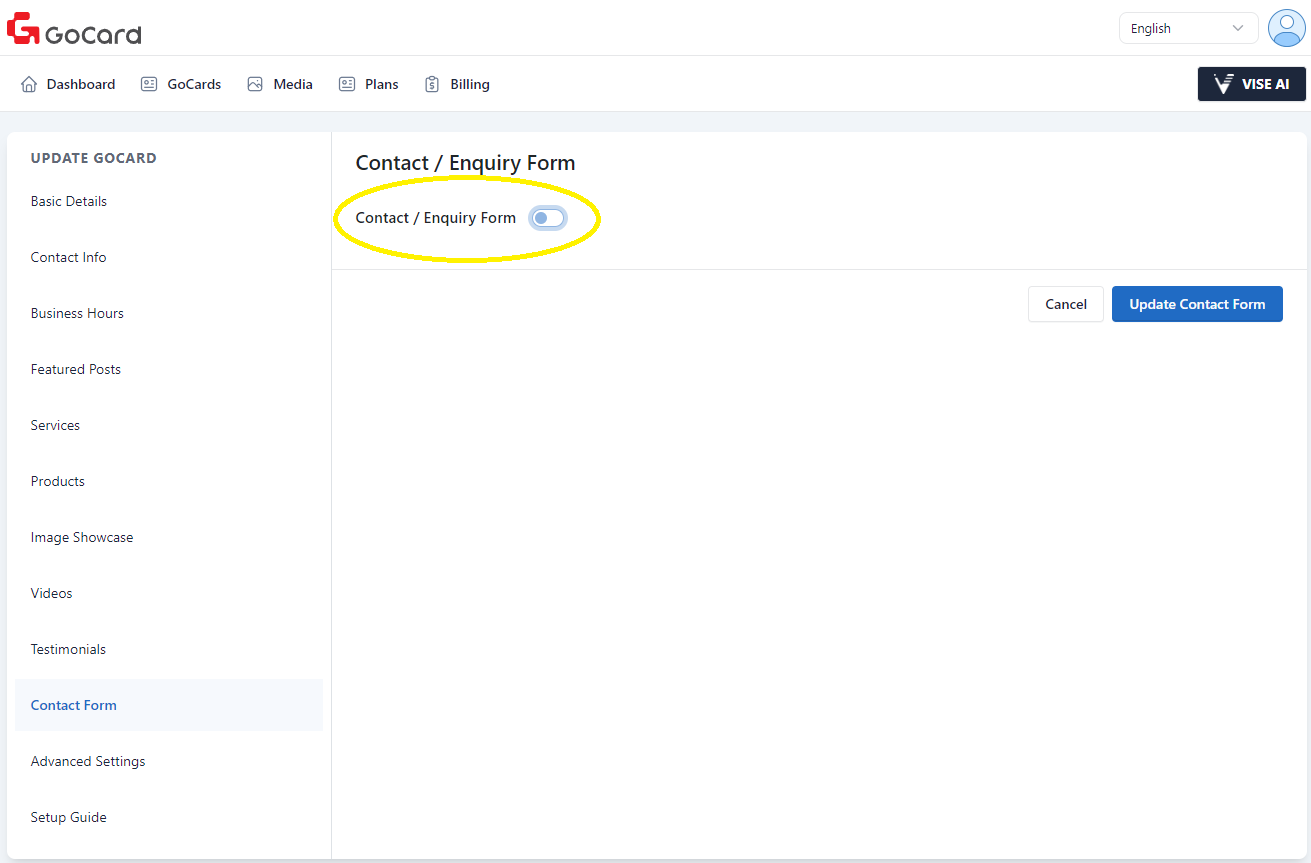Screen dimensions: 1311x863
Task: Click the GoCards card icon
Action: point(149,84)
